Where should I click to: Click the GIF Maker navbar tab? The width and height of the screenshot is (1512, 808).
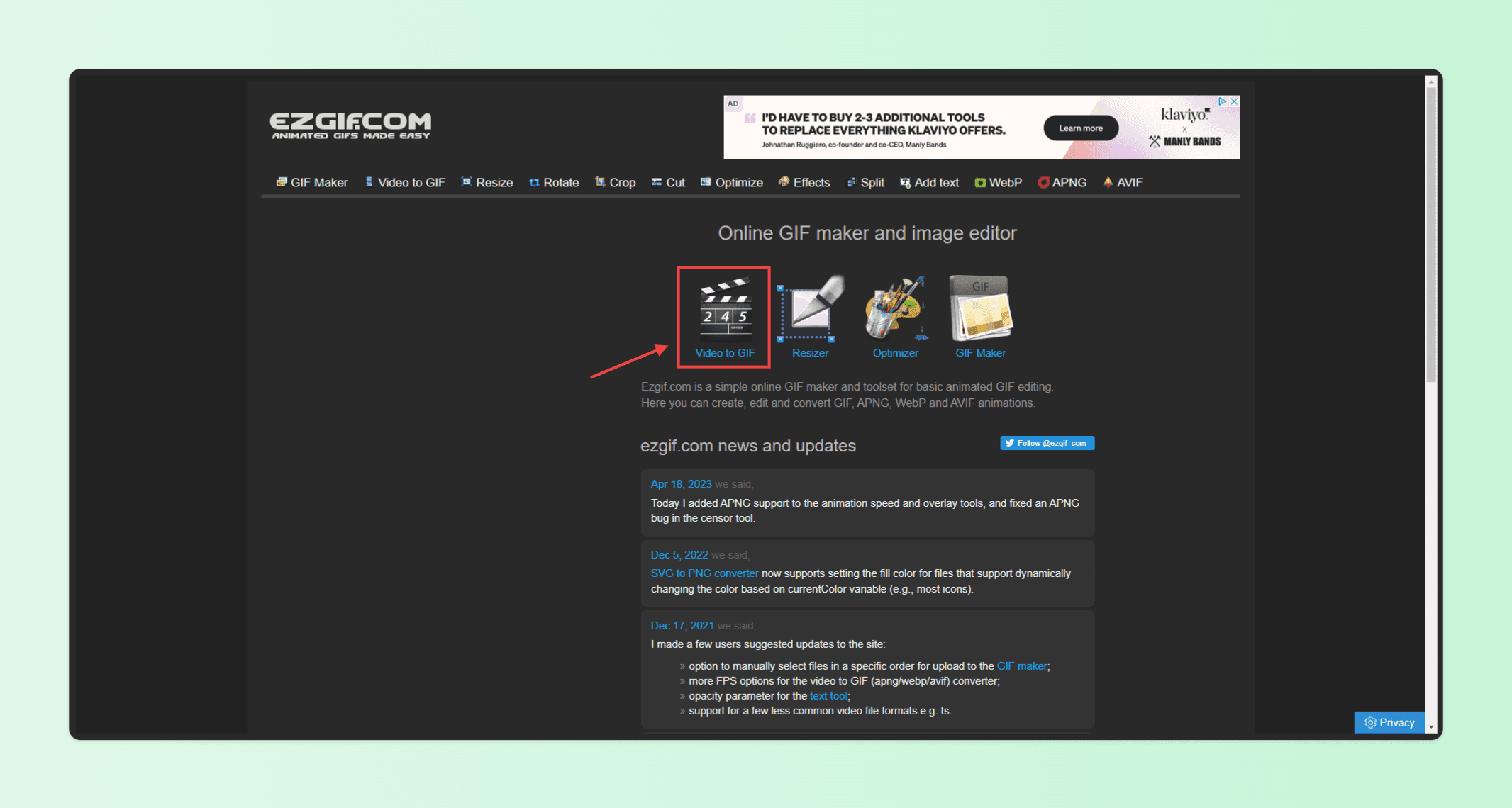(x=313, y=182)
